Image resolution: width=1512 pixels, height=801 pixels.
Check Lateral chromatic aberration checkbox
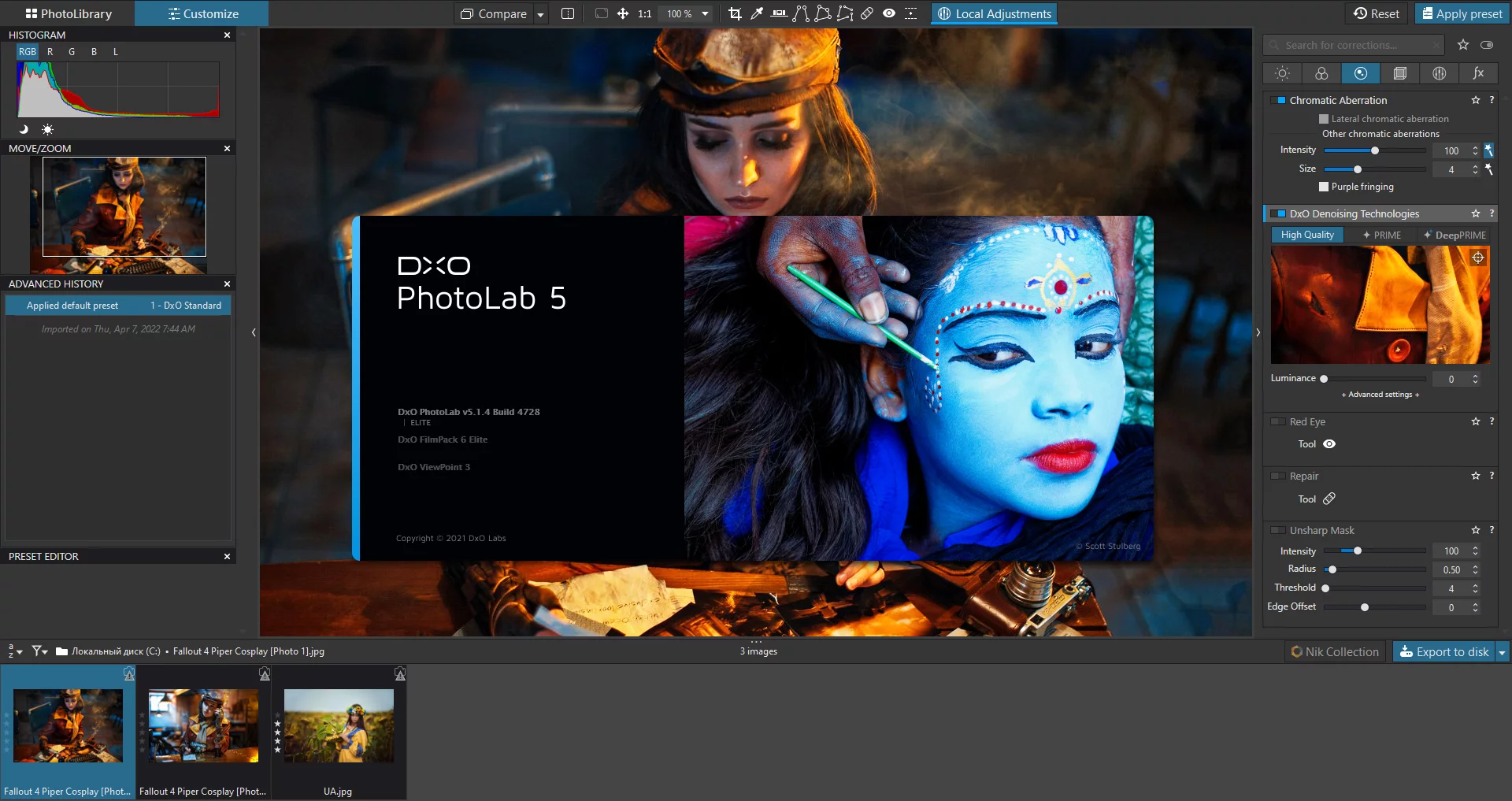(x=1324, y=119)
